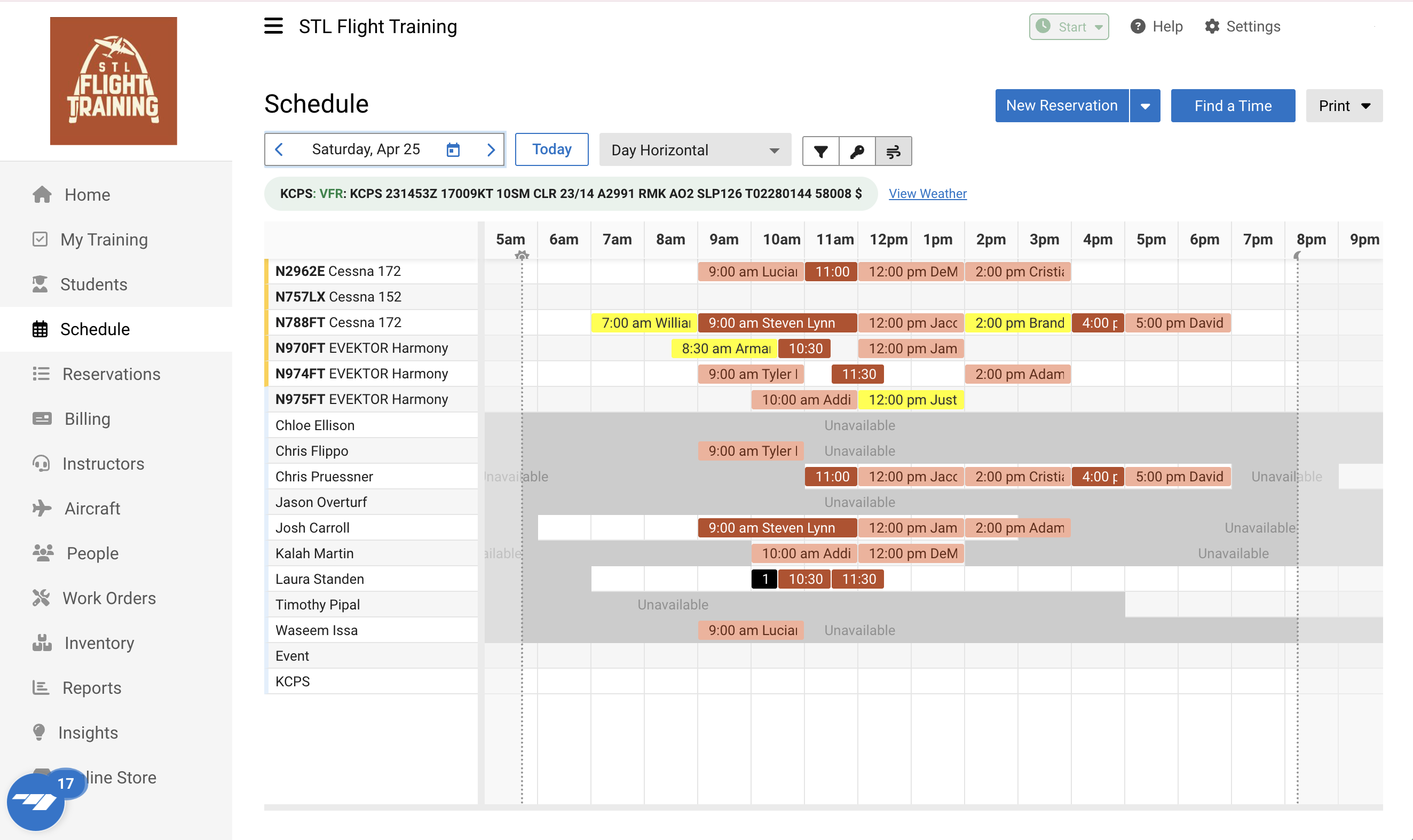1413x840 pixels.
Task: Toggle the wind weather icon button
Action: click(x=893, y=151)
